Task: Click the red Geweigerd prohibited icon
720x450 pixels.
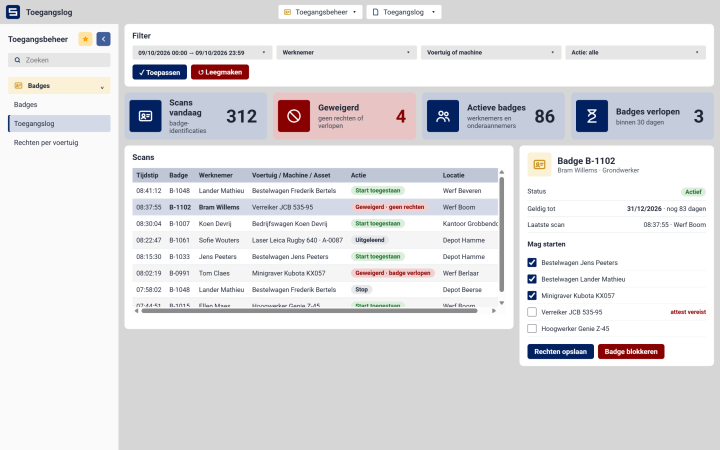Action: [x=294, y=116]
